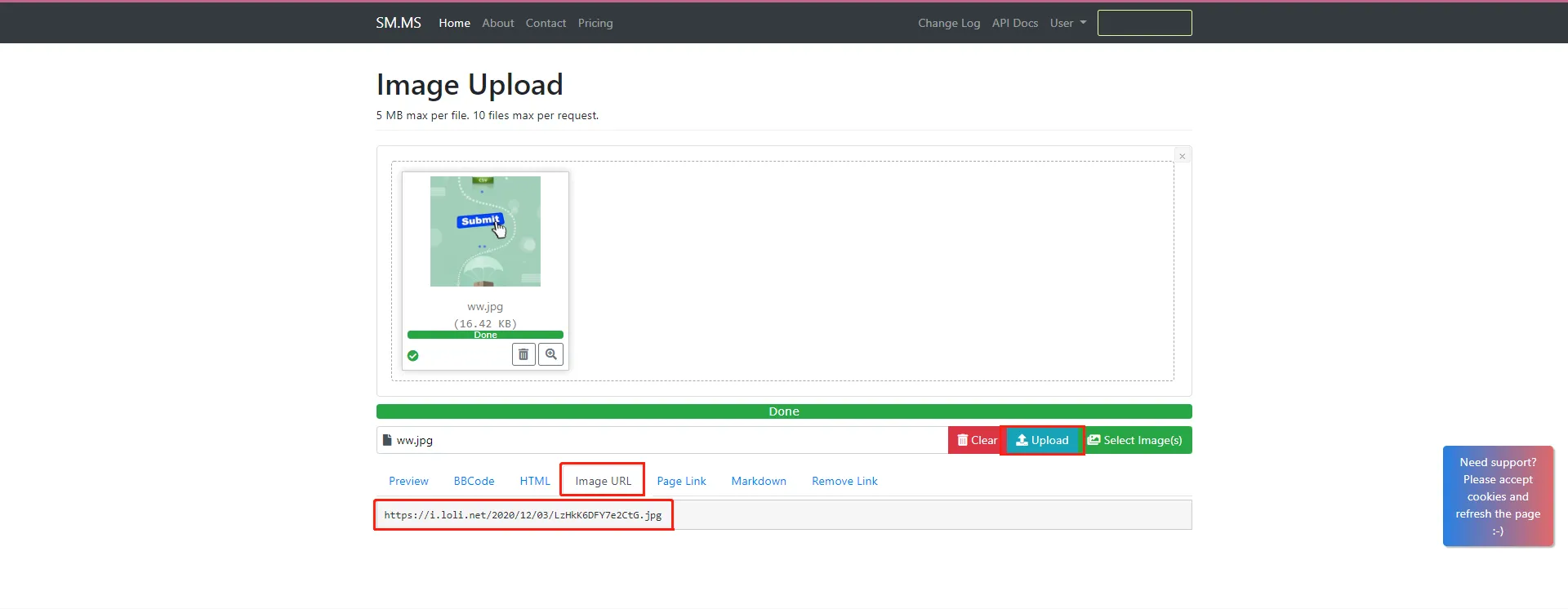Click the green checkmark status icon

click(413, 355)
